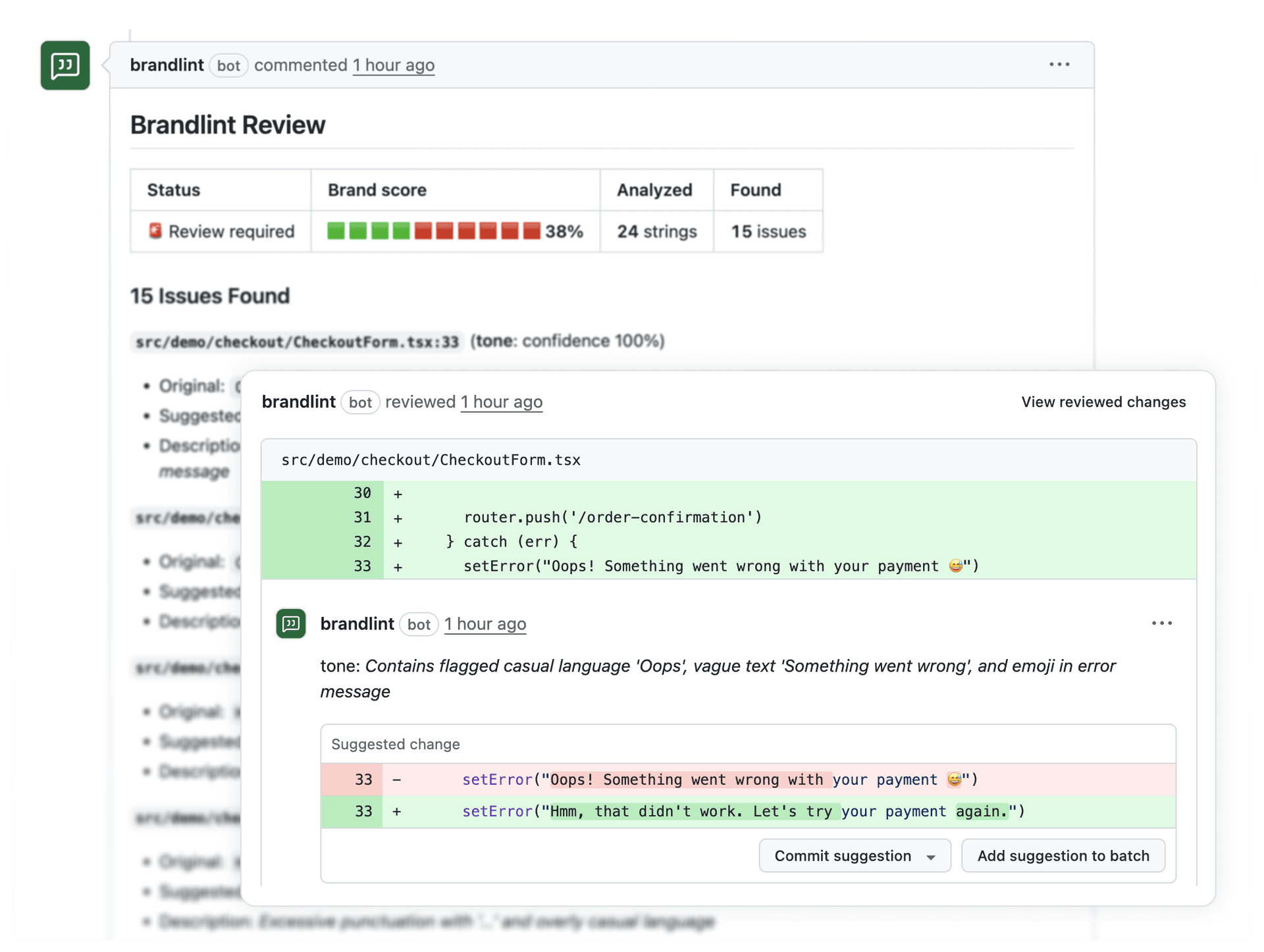Click the Commit suggestion button
Screen dimensions: 1264x952
point(843,856)
